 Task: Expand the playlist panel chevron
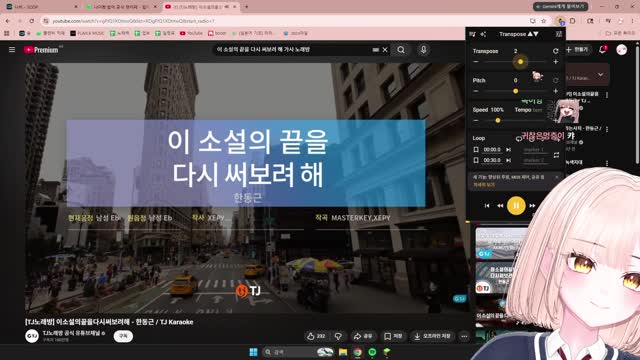tap(600, 75)
